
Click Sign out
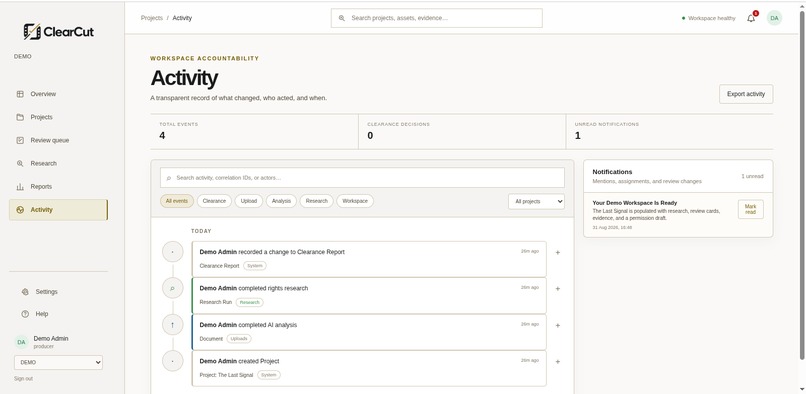23,379
